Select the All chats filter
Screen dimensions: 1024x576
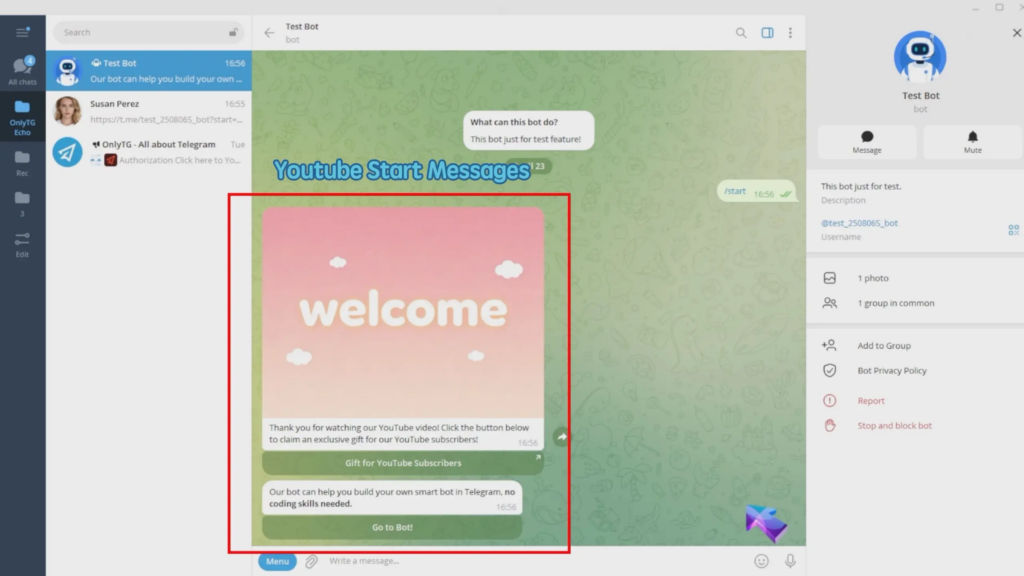tap(22, 68)
